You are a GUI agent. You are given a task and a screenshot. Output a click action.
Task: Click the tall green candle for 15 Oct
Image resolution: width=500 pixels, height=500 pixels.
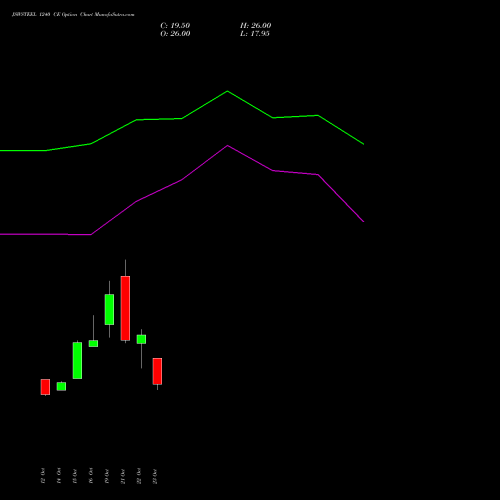(77, 360)
